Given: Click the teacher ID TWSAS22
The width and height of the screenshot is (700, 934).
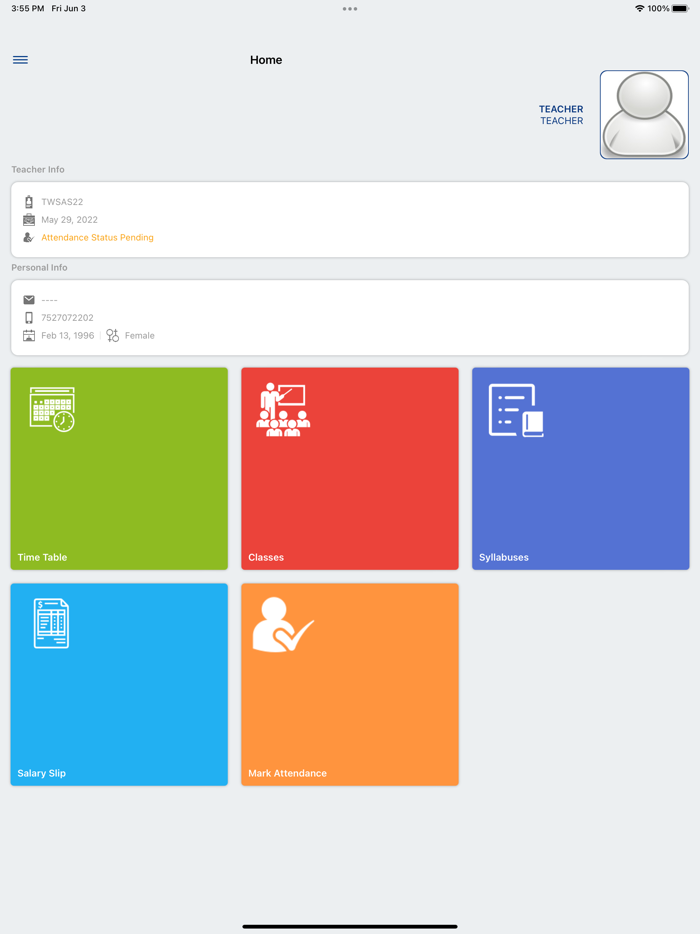Looking at the screenshot, I should pos(62,202).
